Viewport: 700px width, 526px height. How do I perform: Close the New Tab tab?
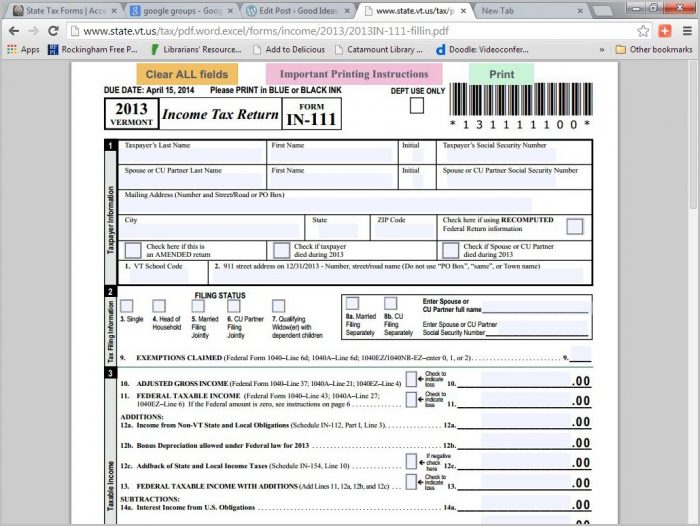click(580, 11)
